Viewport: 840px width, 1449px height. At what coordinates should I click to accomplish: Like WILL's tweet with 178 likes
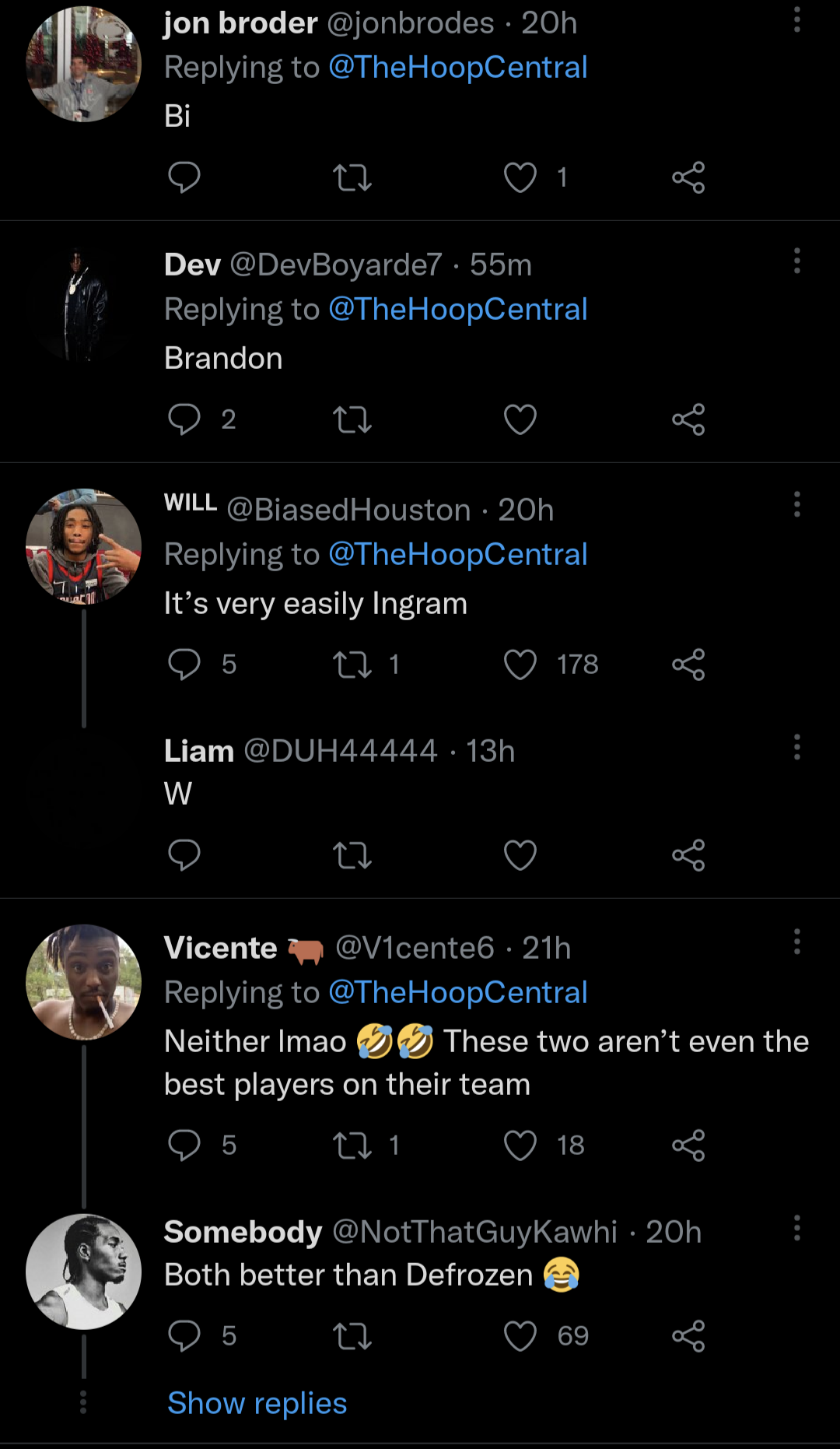[x=520, y=665]
